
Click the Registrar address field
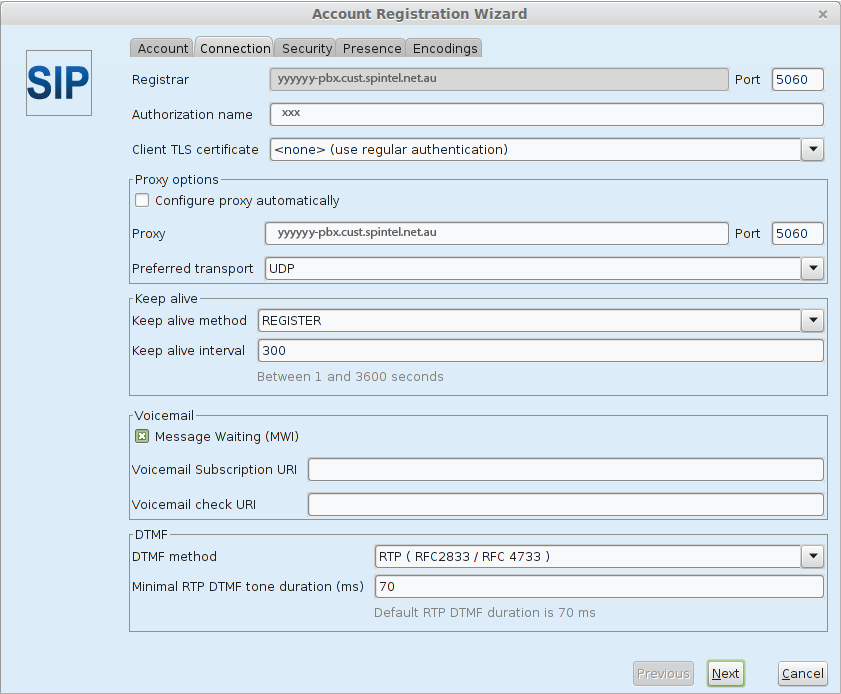(x=499, y=79)
